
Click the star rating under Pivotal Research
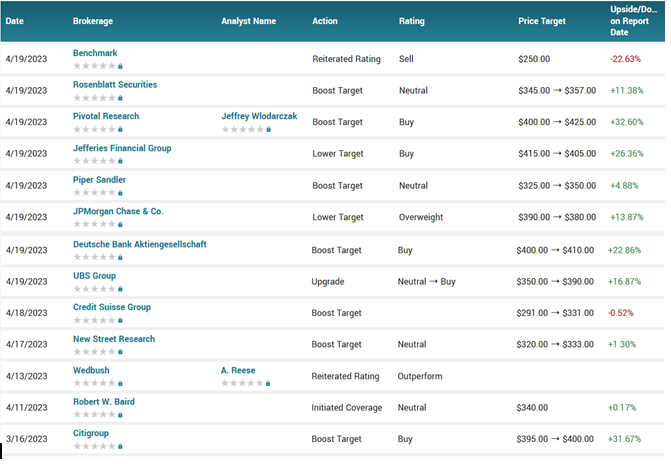(95, 129)
